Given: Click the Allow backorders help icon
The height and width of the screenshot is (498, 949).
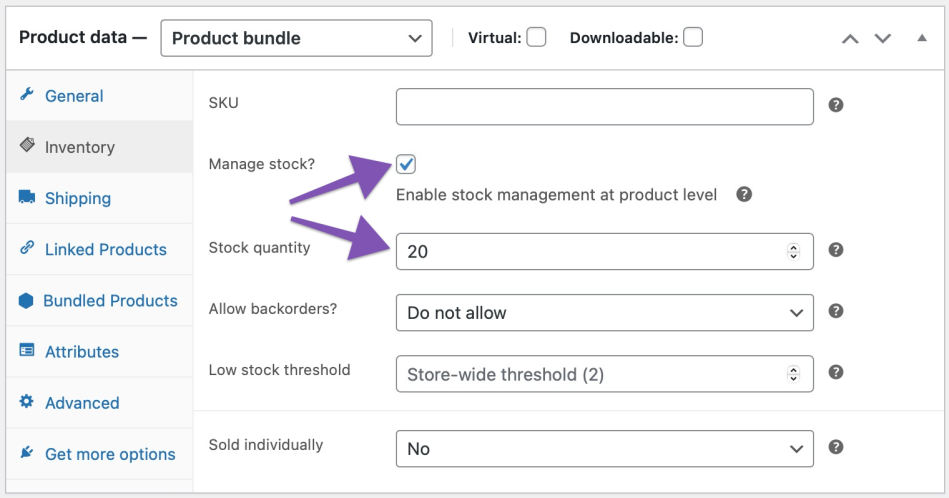Looking at the screenshot, I should point(836,311).
